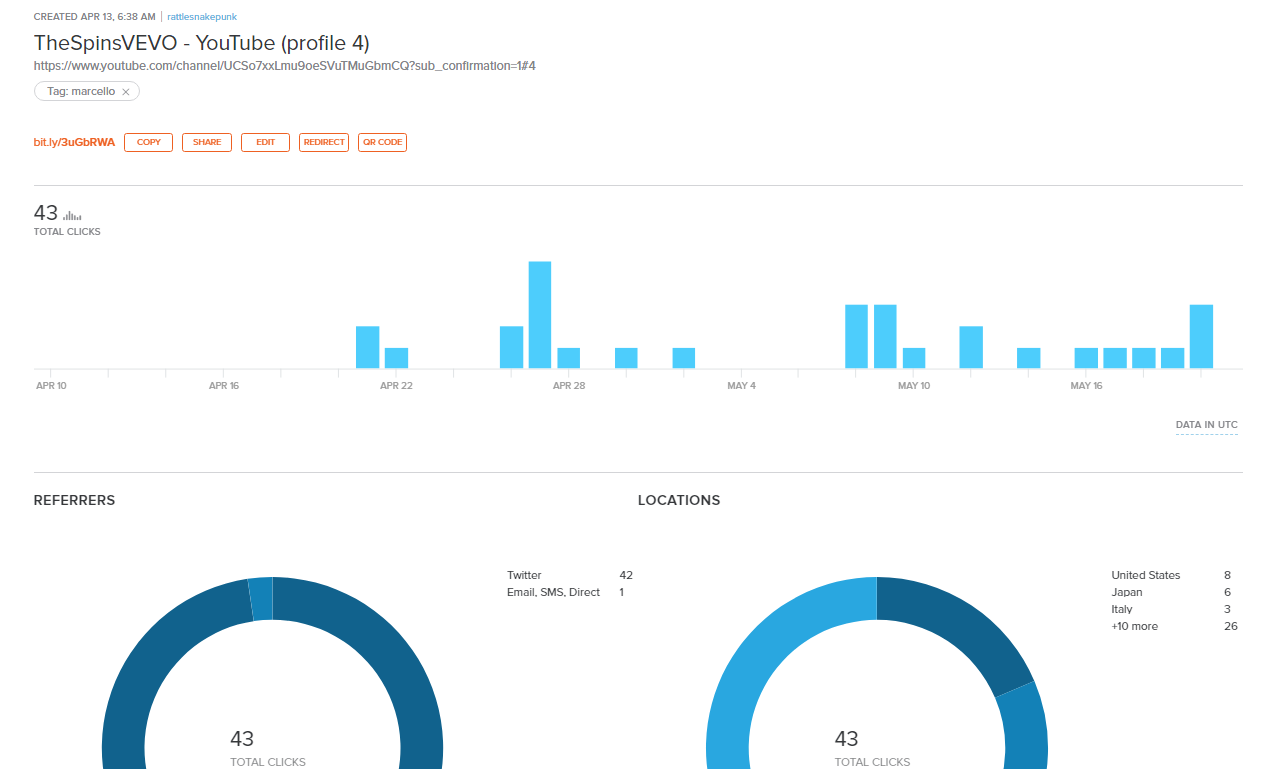1271x769 pixels.
Task: Click the small bar-chart icon beside total clicks
Action: tap(72, 215)
